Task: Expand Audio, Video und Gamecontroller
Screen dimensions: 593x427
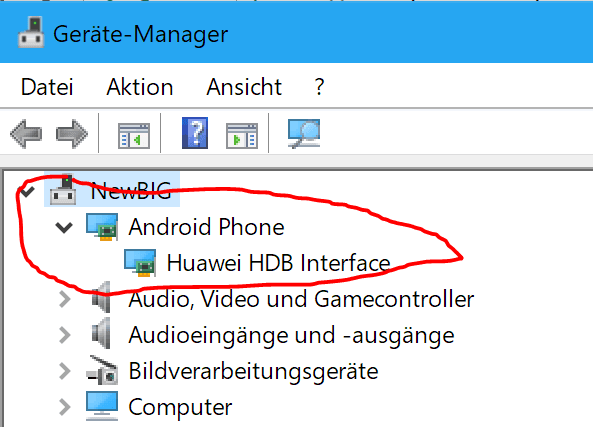Action: pos(65,299)
